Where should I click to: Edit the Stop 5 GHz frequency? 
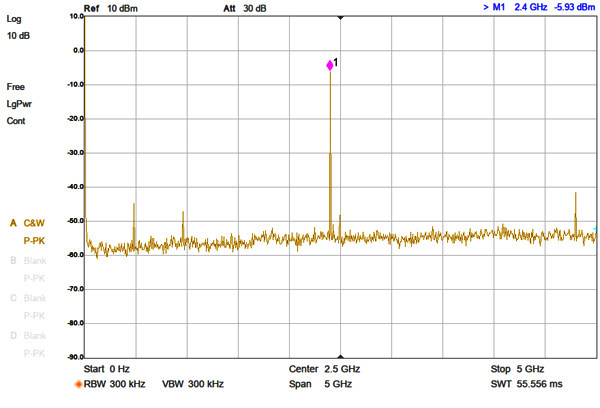[x=517, y=369]
